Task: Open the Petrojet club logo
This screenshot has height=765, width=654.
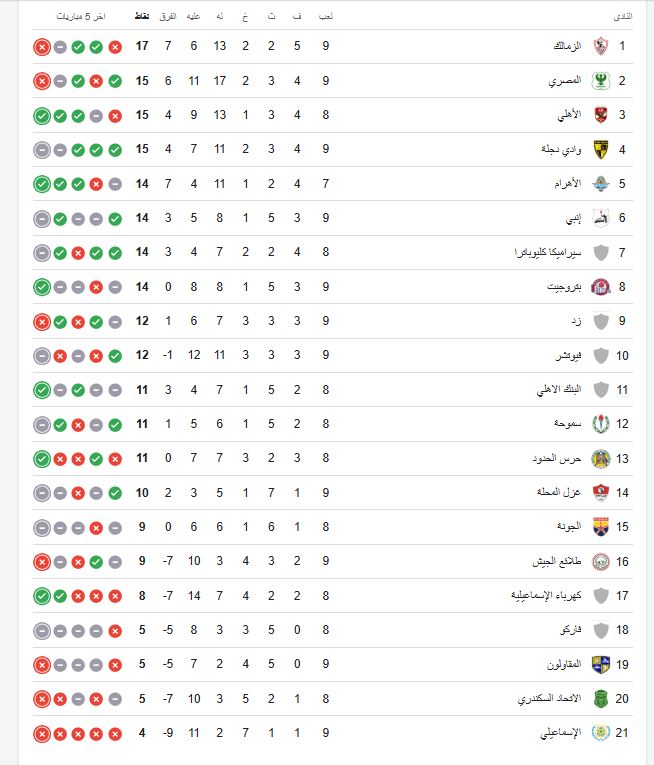Action: [601, 287]
